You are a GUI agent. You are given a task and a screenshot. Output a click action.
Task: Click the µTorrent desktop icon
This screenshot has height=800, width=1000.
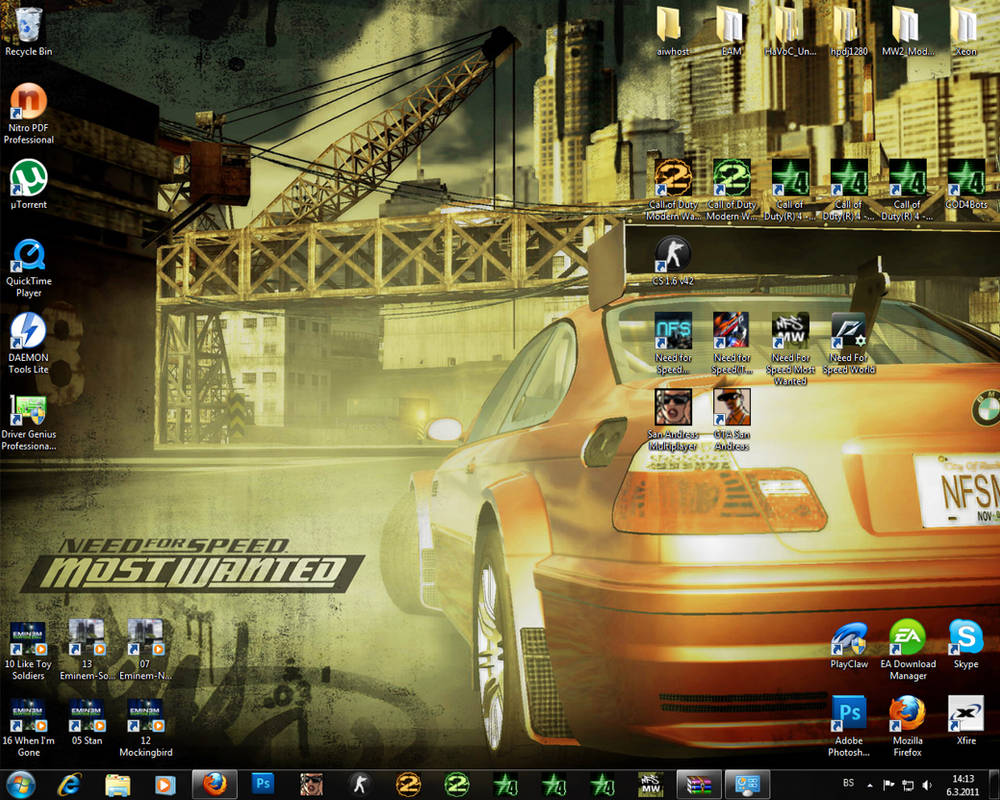point(28,179)
